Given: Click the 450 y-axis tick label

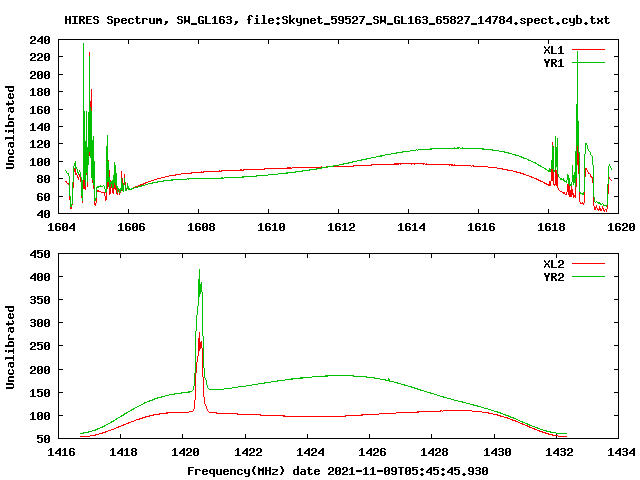Looking at the screenshot, I should [40, 254].
